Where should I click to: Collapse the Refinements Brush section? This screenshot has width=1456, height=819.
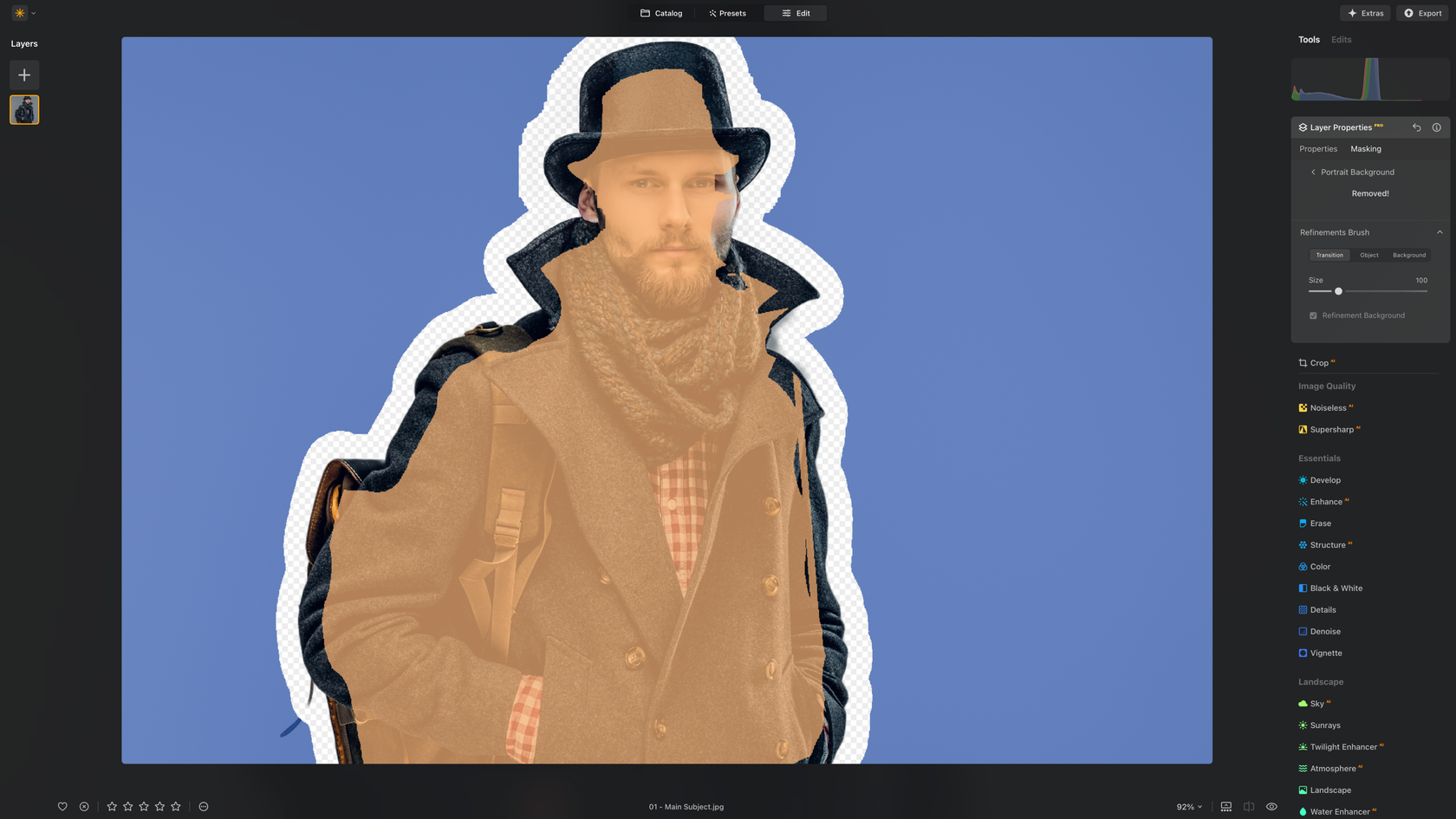point(1440,232)
